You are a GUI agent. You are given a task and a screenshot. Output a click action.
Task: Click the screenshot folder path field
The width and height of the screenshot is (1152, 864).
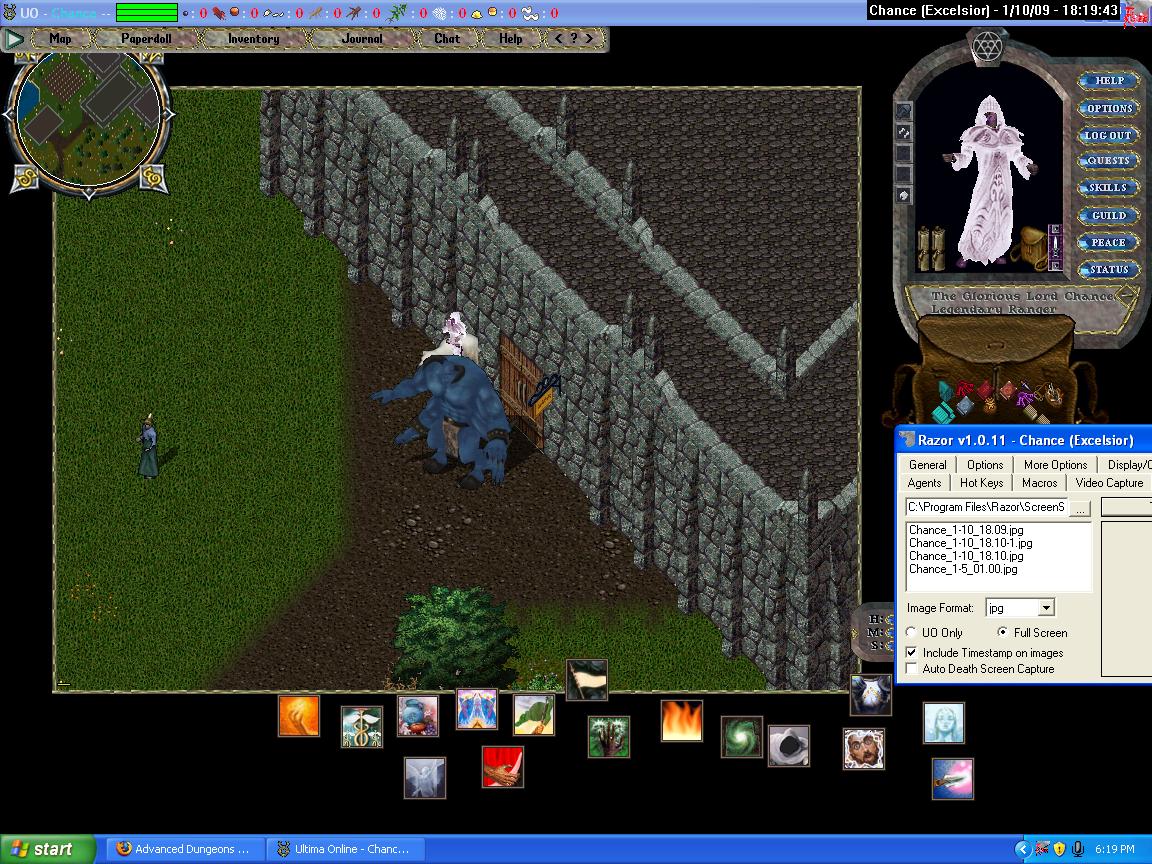pyautogui.click(x=987, y=507)
